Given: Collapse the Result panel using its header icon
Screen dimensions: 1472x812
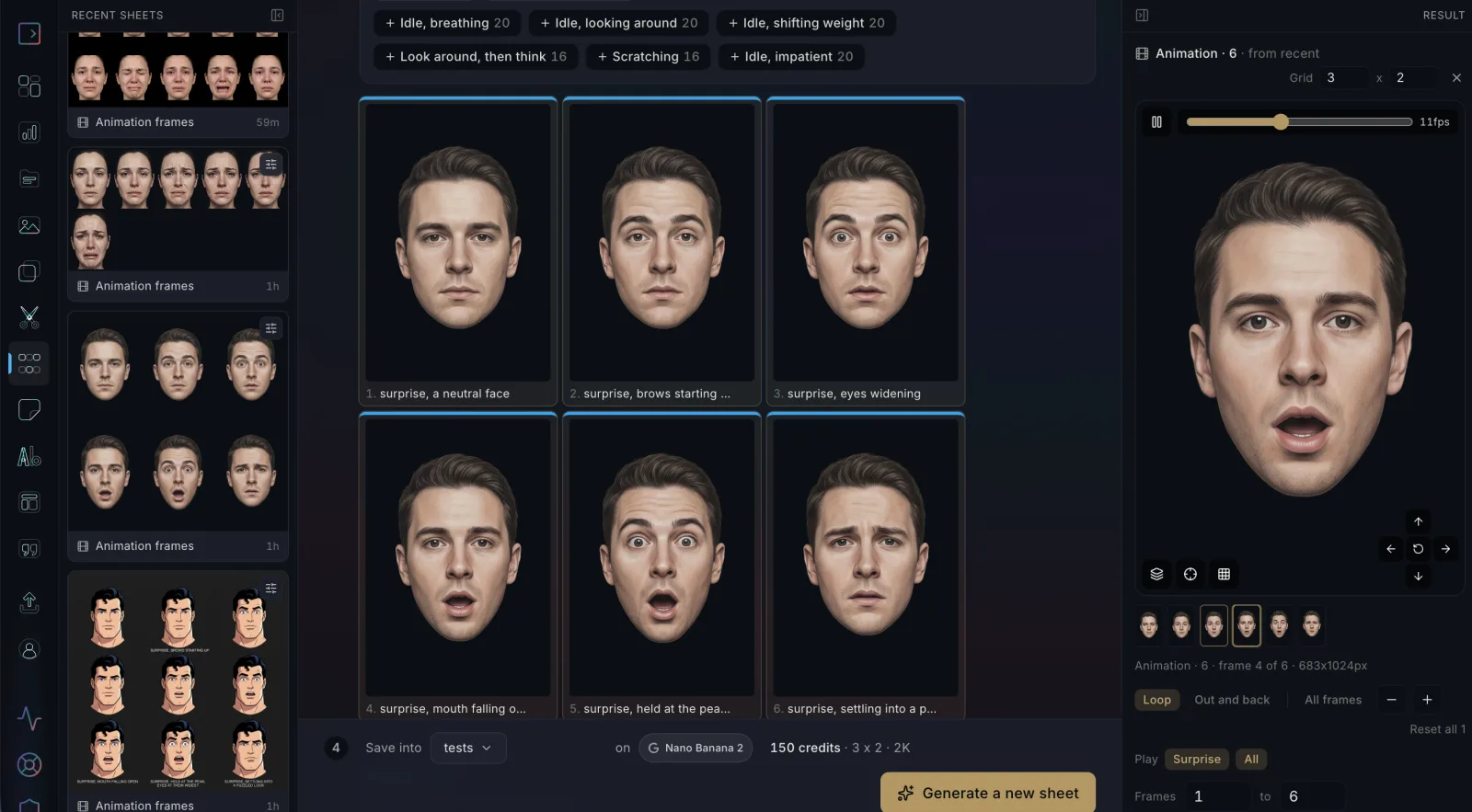Looking at the screenshot, I should (1142, 15).
